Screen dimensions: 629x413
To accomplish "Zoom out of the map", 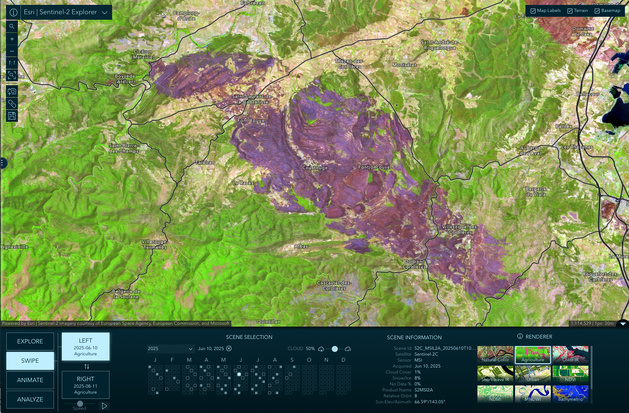I will coord(12,52).
